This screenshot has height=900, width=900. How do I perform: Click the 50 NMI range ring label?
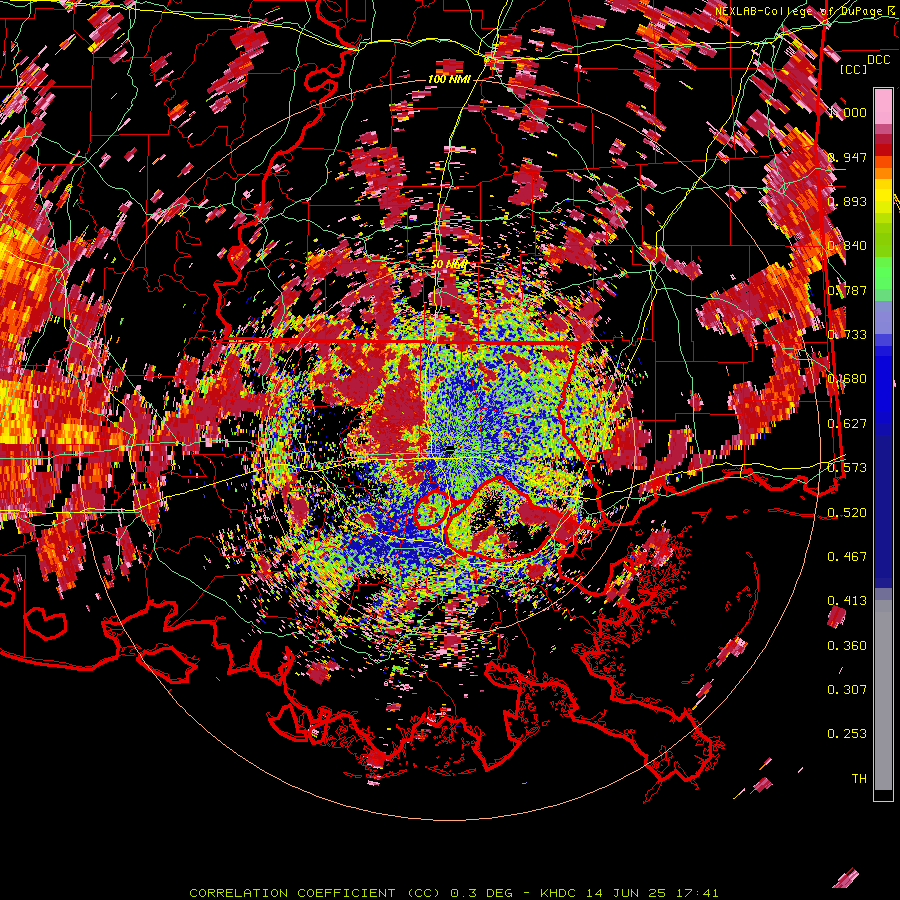coord(449,265)
